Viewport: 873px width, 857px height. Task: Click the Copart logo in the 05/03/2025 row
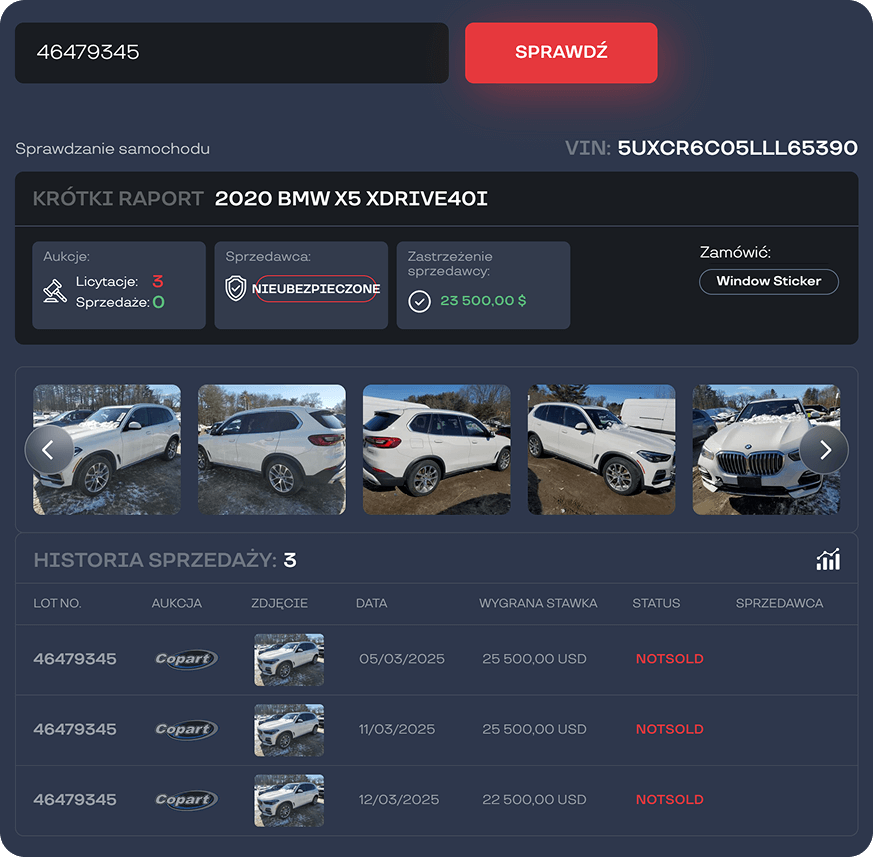(x=186, y=659)
